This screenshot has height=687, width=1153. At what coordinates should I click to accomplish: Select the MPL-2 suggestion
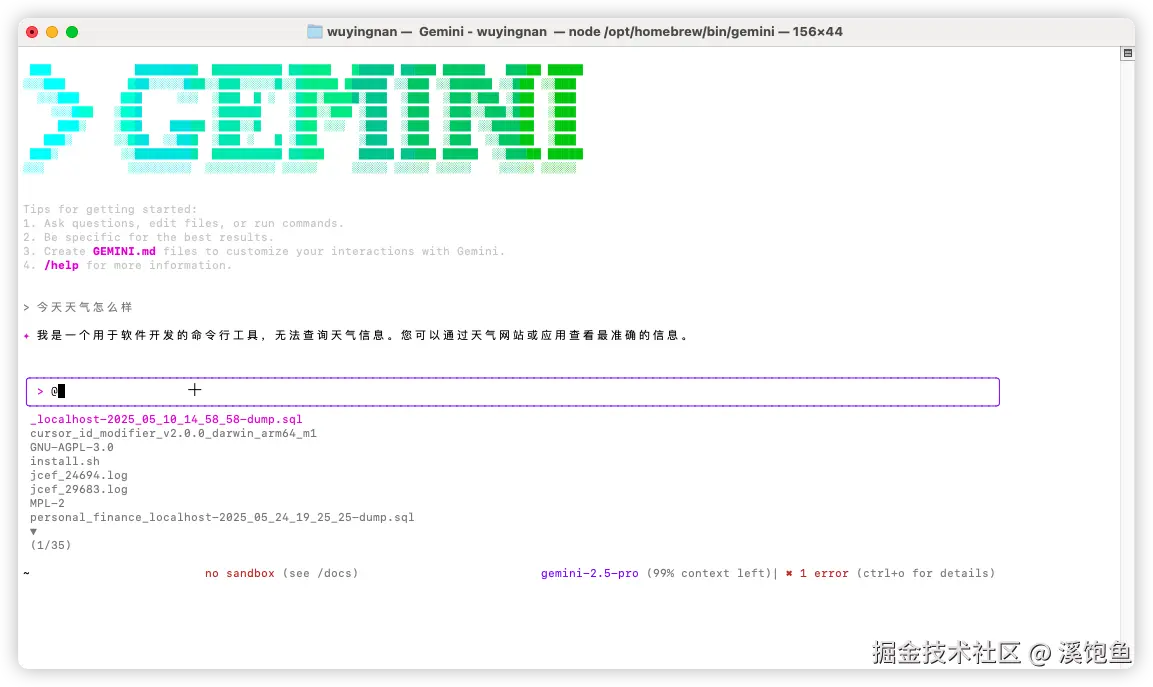pos(47,503)
